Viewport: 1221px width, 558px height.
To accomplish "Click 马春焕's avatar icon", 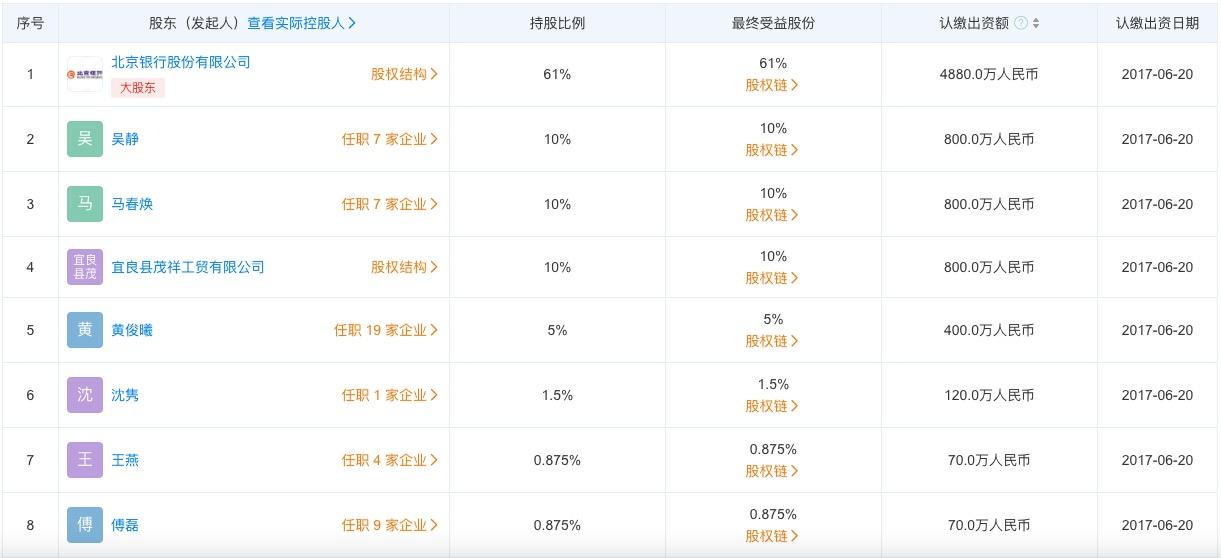I will pos(85,204).
